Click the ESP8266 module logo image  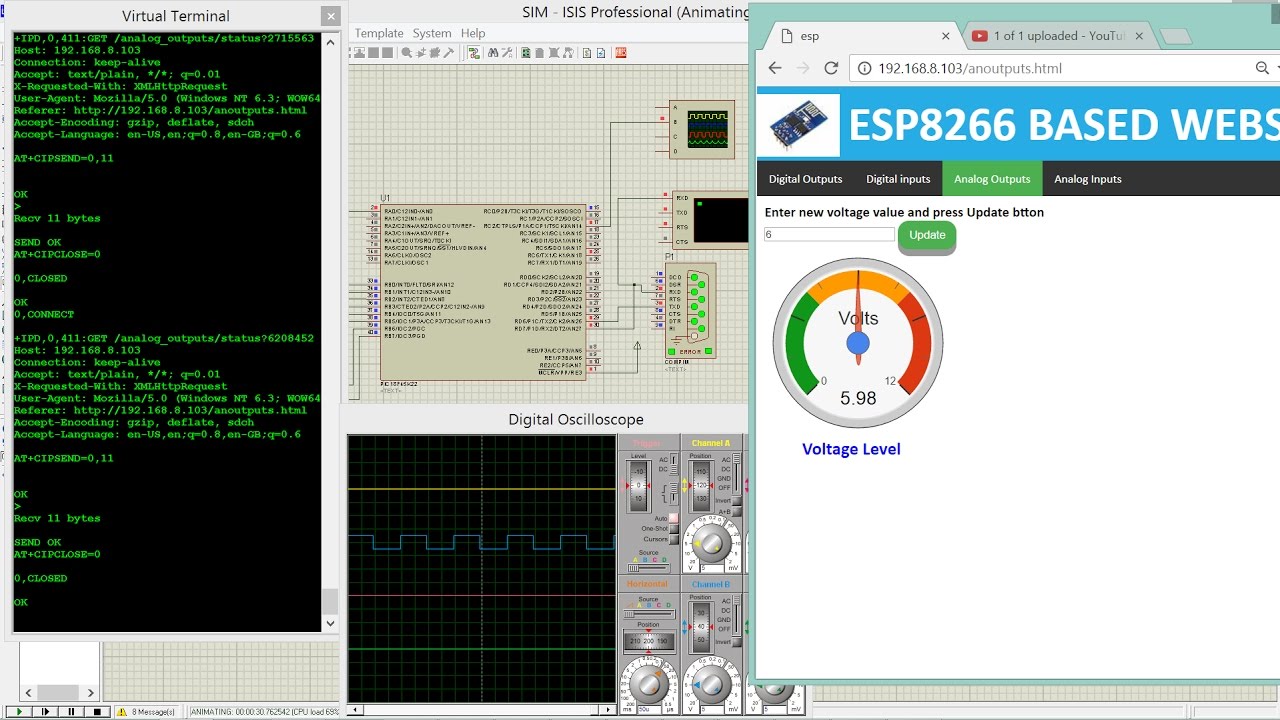click(799, 124)
